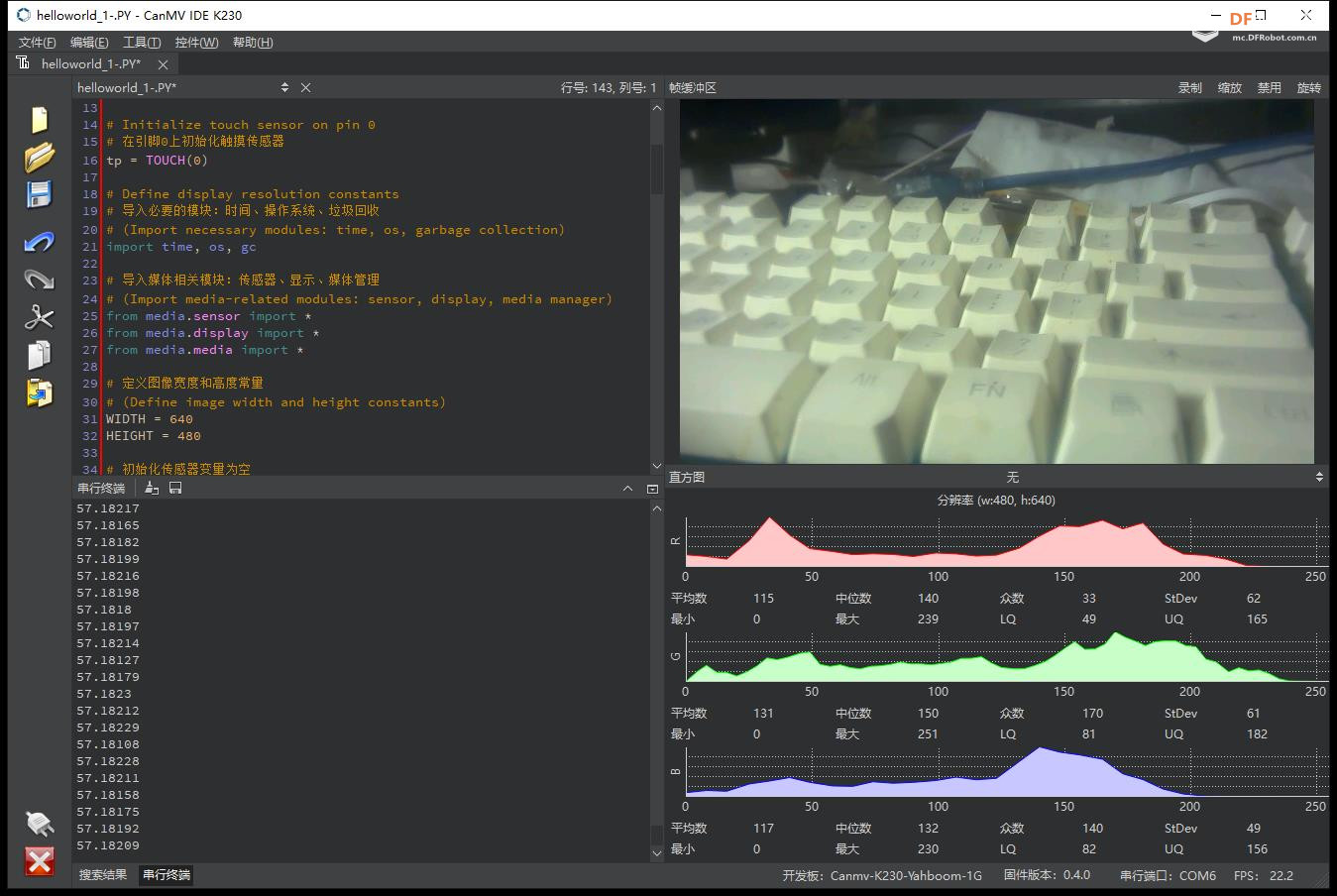The image size is (1337, 896).
Task: Stop the script with red X icon
Action: pyautogui.click(x=39, y=860)
